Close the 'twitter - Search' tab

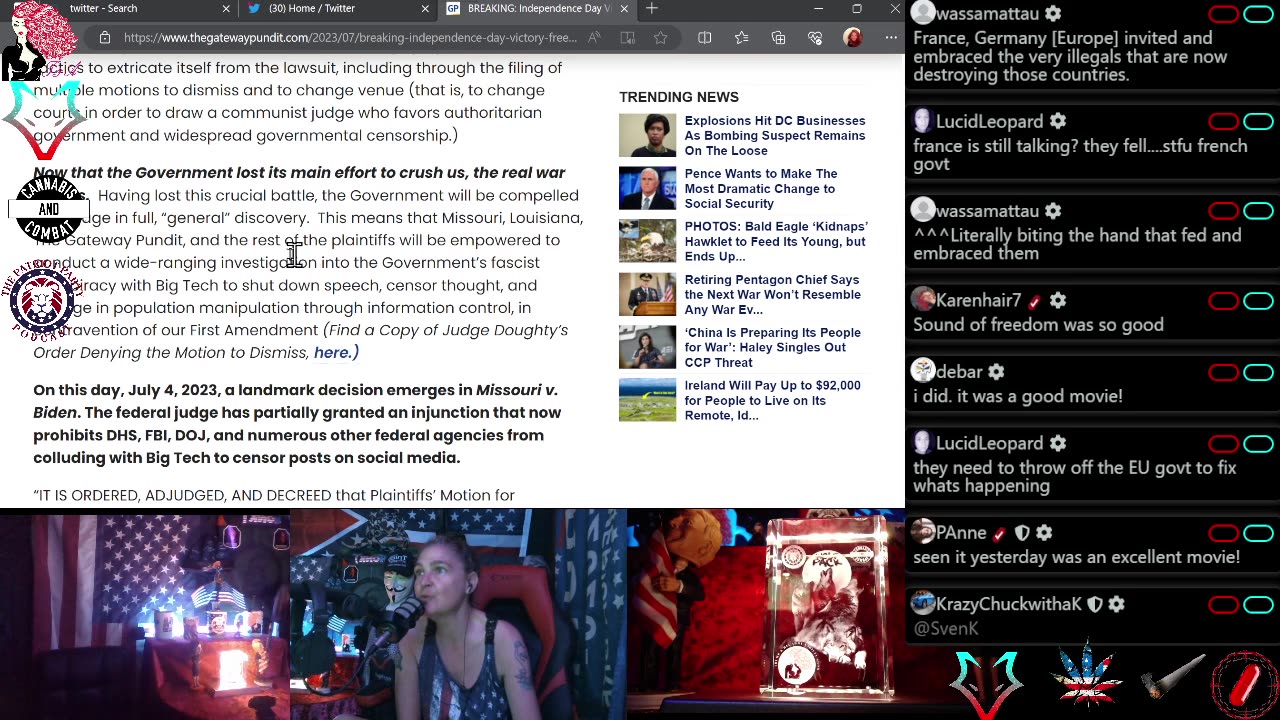(x=226, y=9)
